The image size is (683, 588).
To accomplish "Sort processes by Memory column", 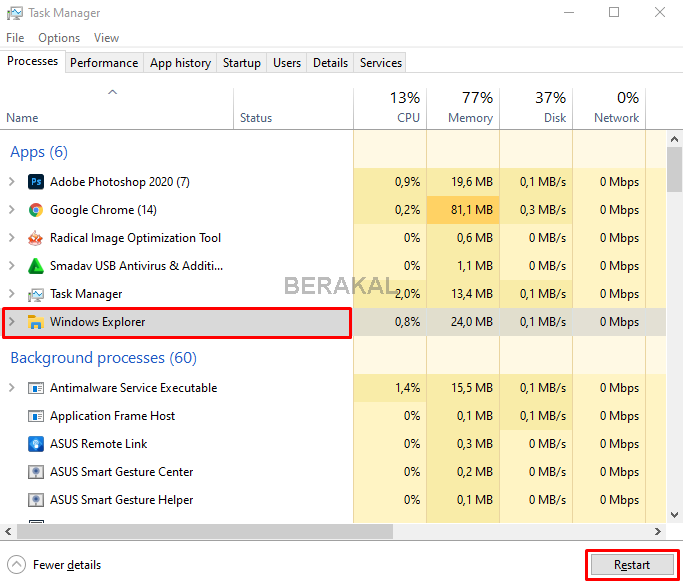I will coord(463,108).
